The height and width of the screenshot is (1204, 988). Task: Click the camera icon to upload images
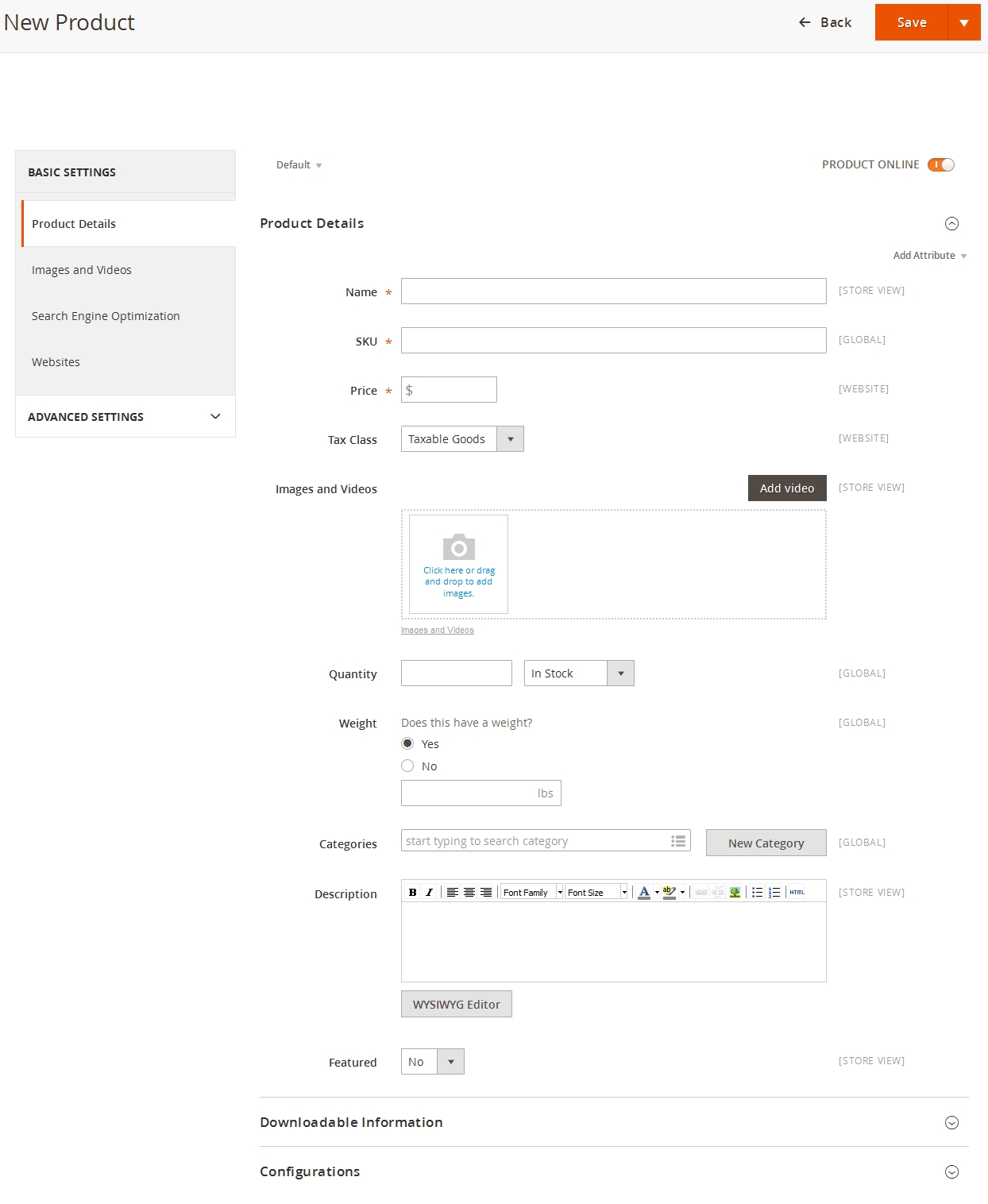458,547
